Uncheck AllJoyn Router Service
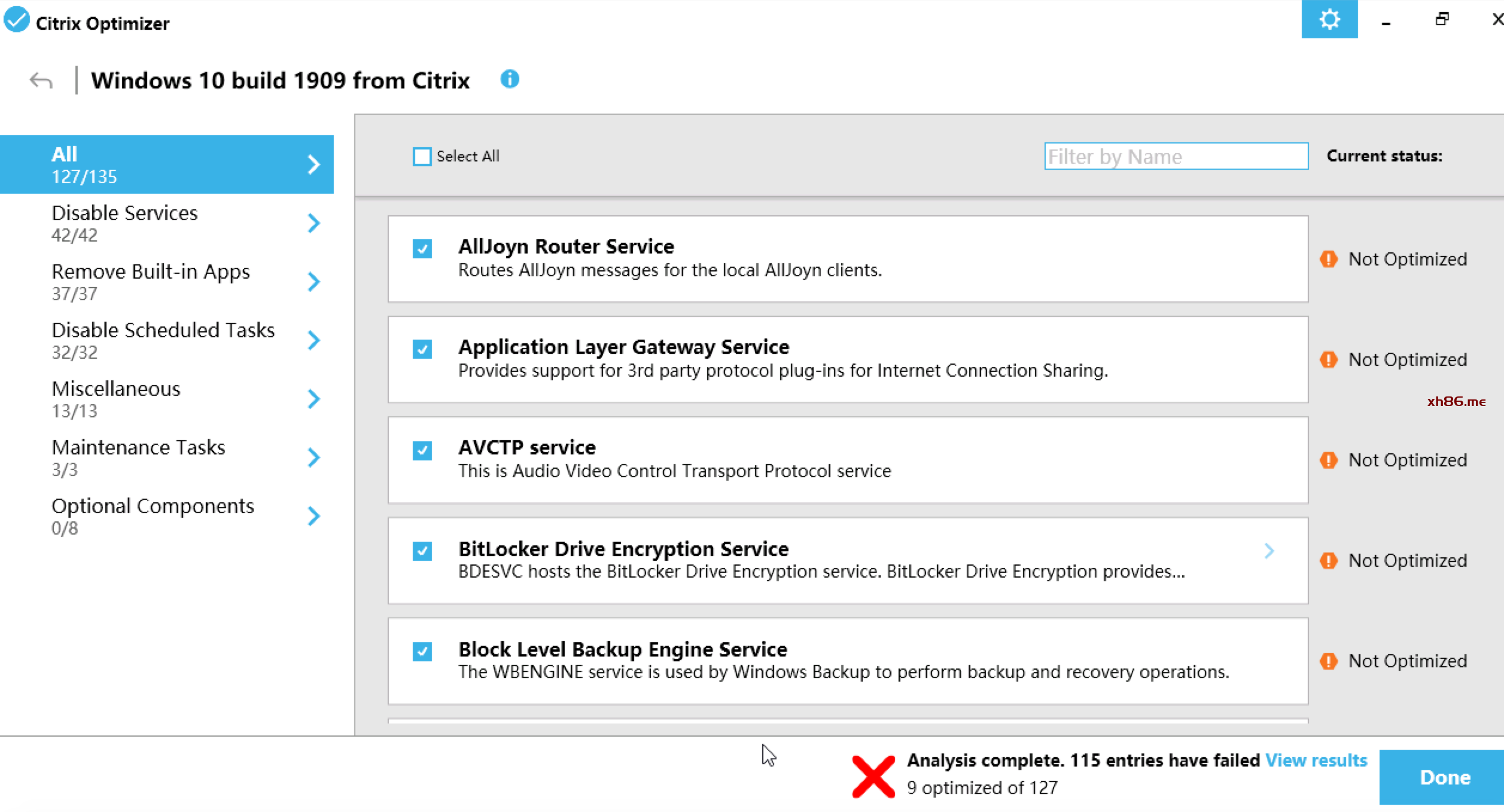This screenshot has height=812, width=1504. pos(422,248)
